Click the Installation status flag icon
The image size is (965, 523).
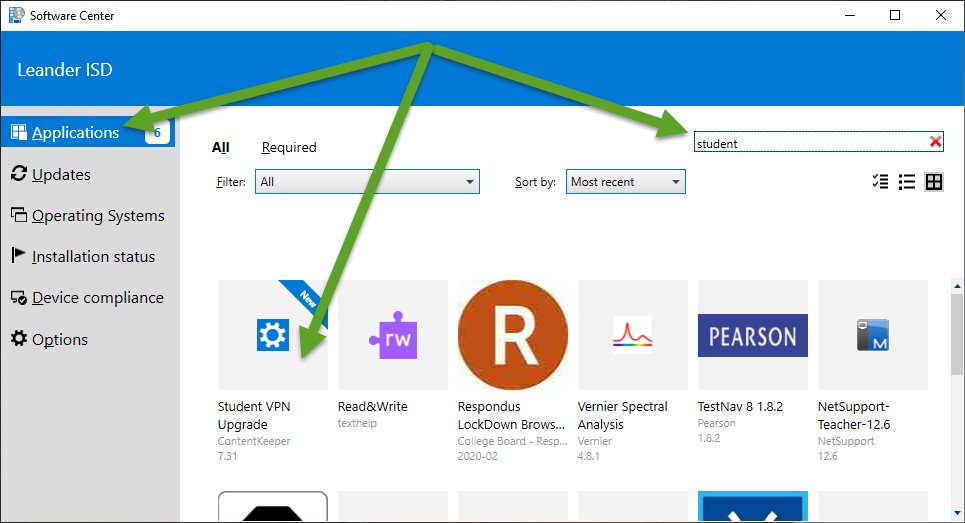[x=18, y=255]
